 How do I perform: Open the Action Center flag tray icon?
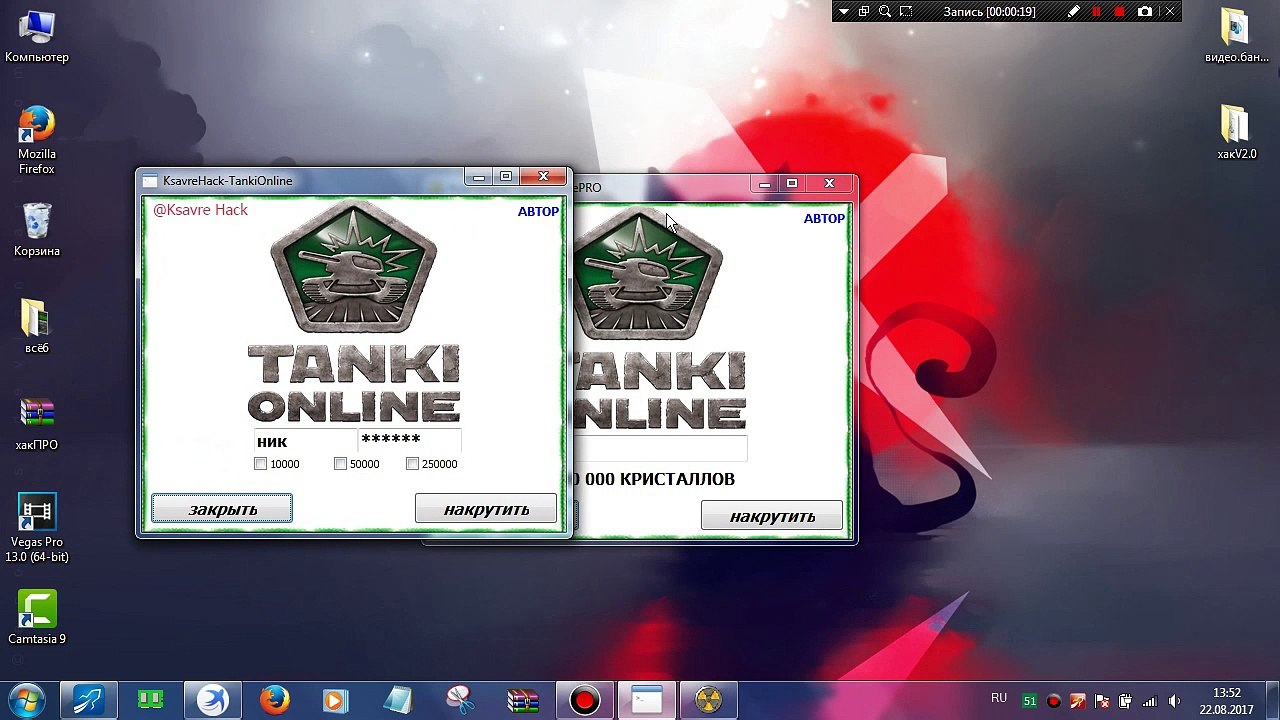[x=1102, y=702]
